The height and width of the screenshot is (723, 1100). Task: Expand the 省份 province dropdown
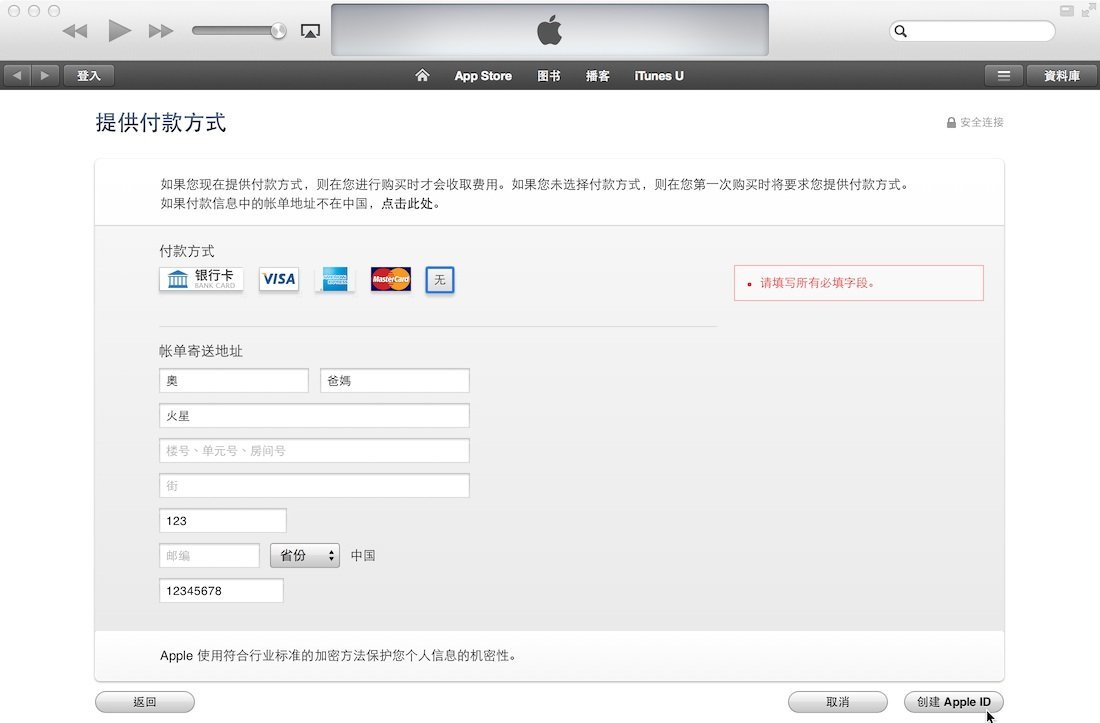click(305, 555)
